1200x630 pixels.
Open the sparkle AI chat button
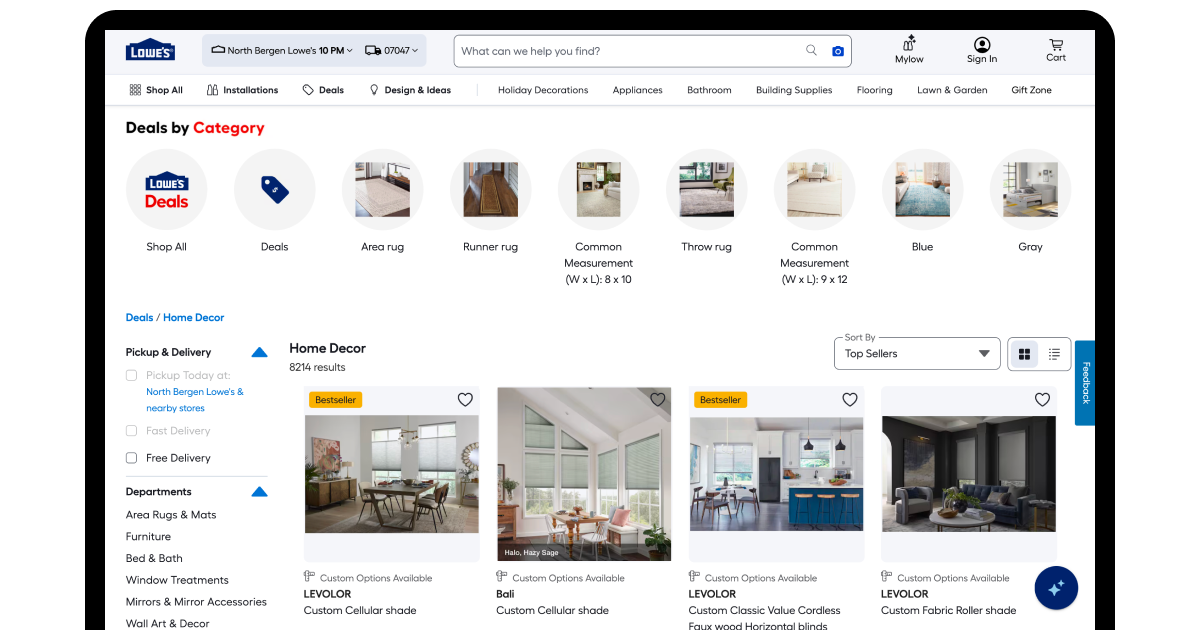(1056, 588)
